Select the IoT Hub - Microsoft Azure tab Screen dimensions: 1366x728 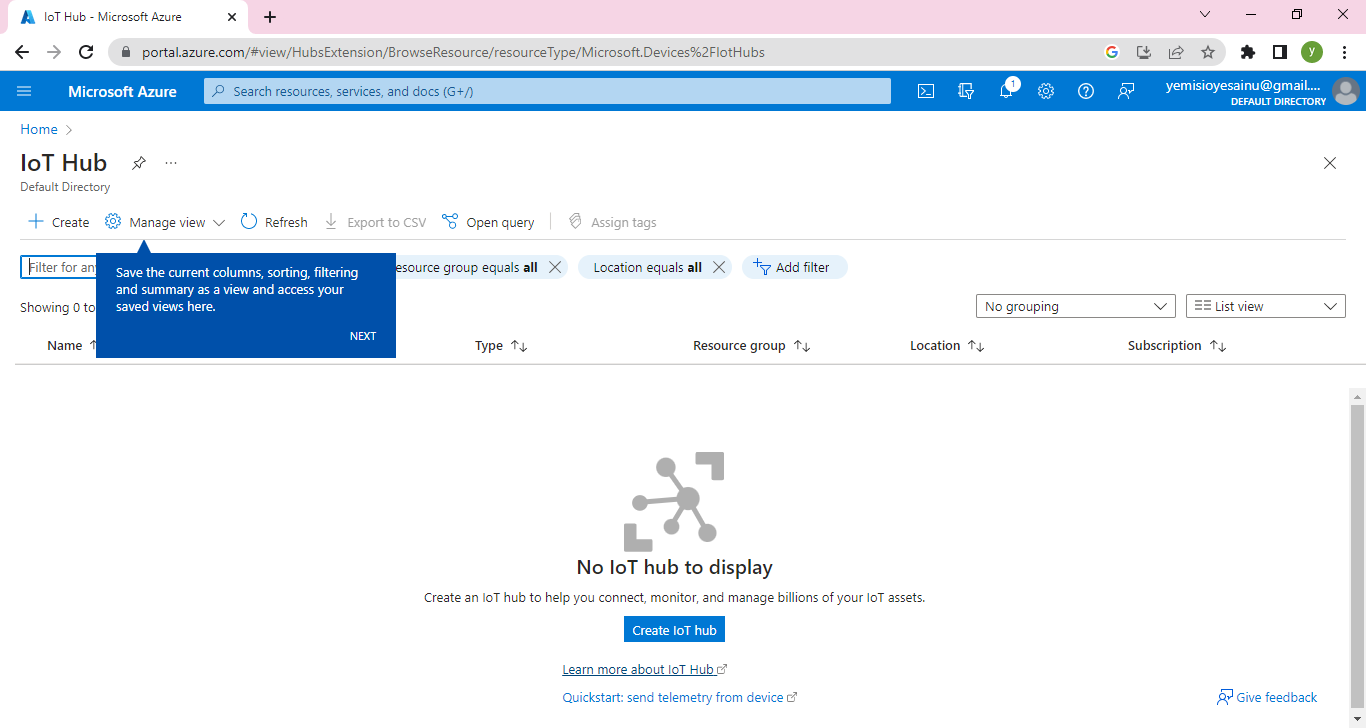(x=130, y=17)
